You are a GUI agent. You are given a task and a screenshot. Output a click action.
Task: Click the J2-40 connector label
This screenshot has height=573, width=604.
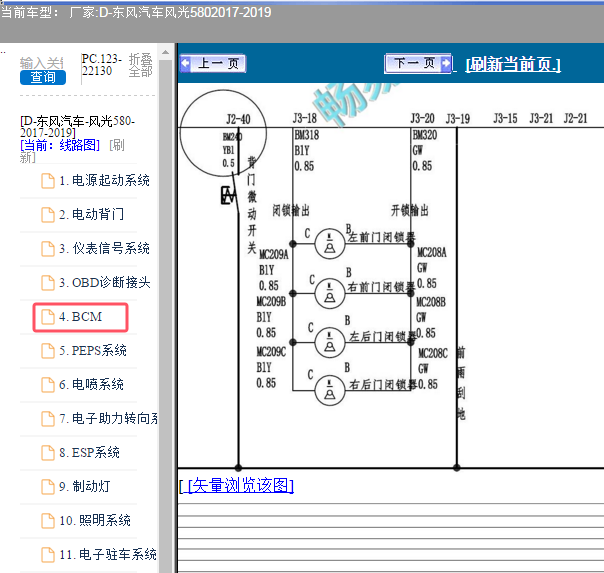[x=238, y=119]
